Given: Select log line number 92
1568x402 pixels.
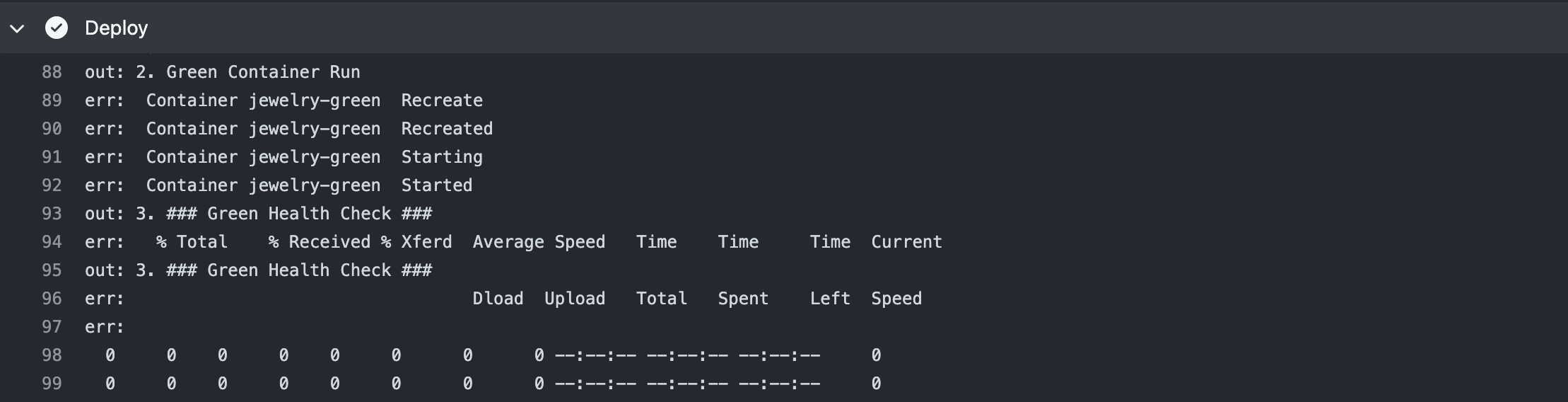Looking at the screenshot, I should pos(52,185).
